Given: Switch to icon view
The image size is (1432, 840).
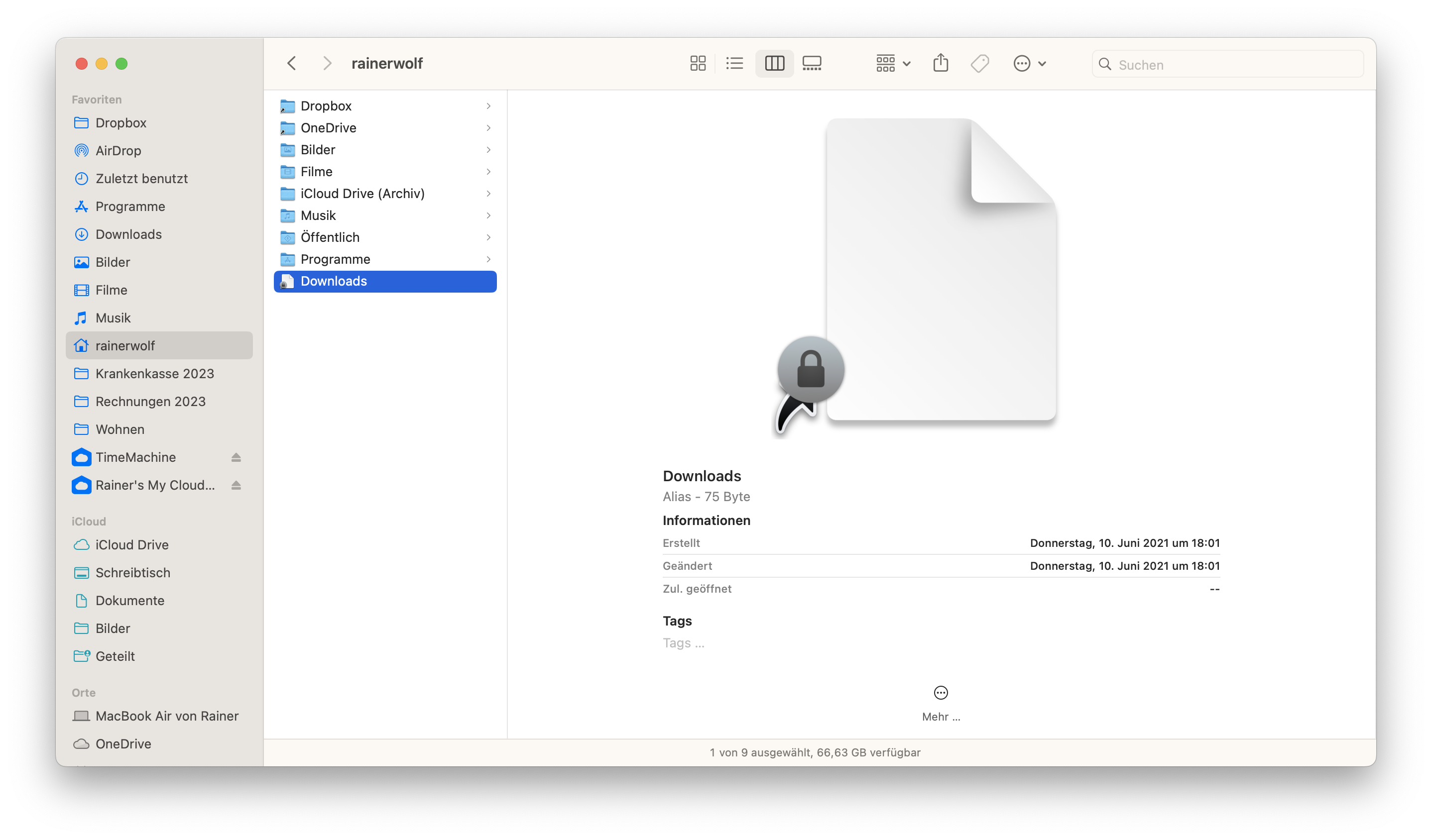Looking at the screenshot, I should tap(697, 63).
